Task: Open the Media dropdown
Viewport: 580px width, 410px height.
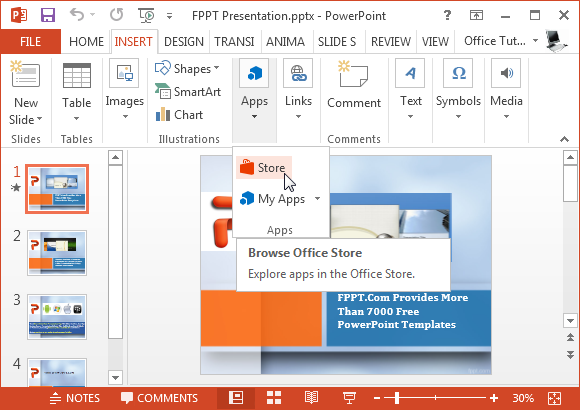Action: click(x=506, y=90)
